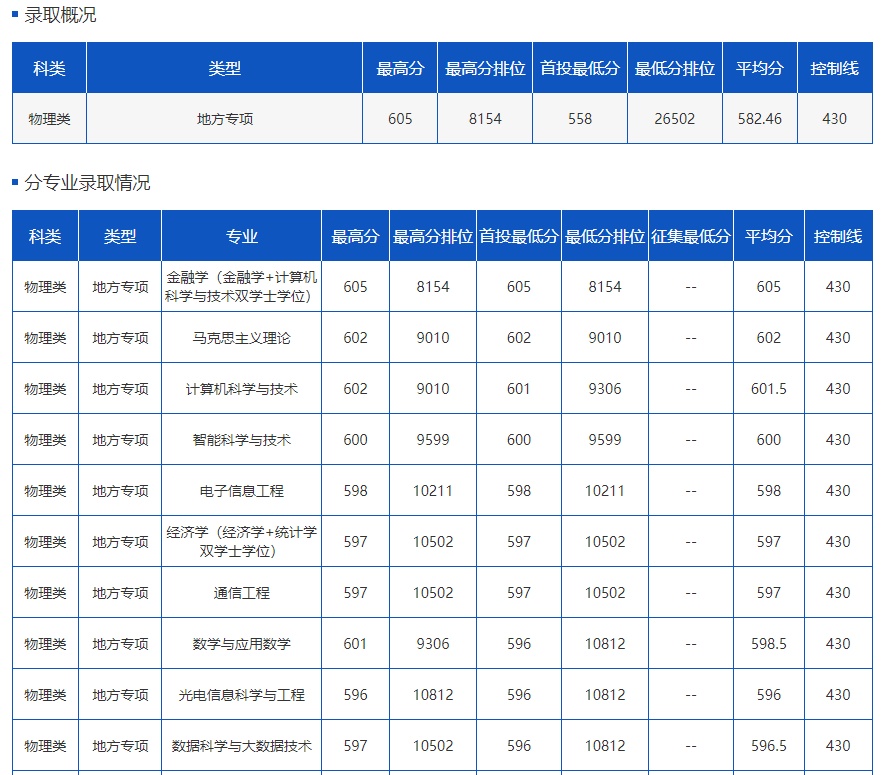
Task: Select the 光电信息科学与工程 major cell
Action: coord(241,695)
